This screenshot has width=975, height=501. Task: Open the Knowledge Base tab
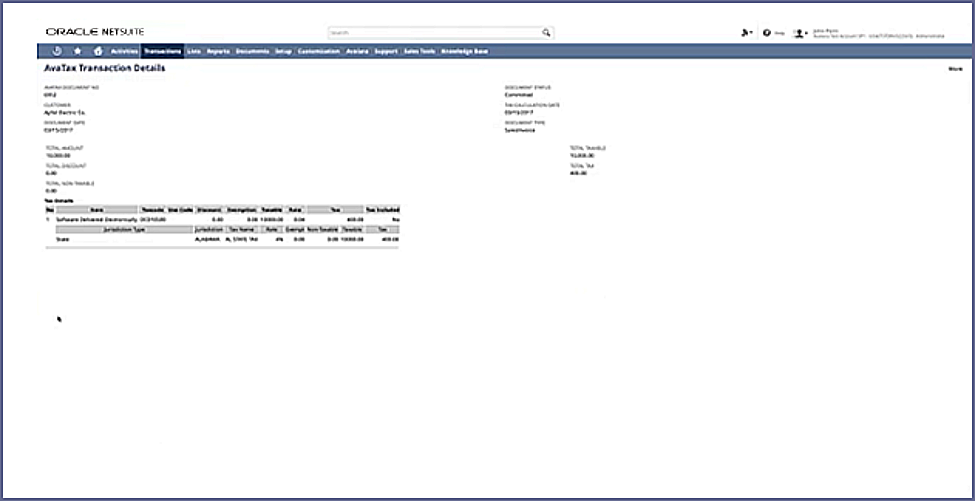pos(464,50)
